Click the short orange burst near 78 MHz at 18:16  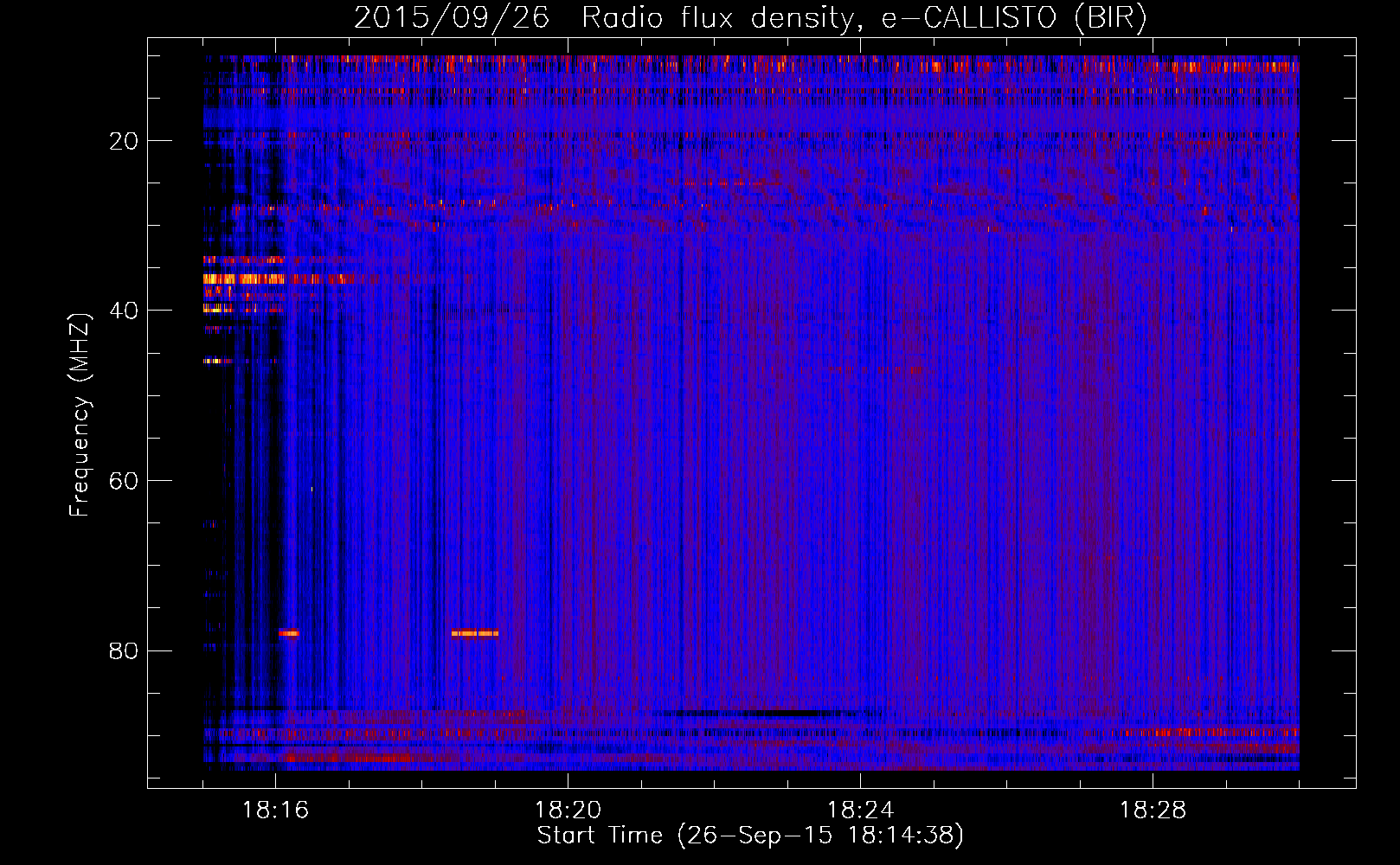[289, 633]
